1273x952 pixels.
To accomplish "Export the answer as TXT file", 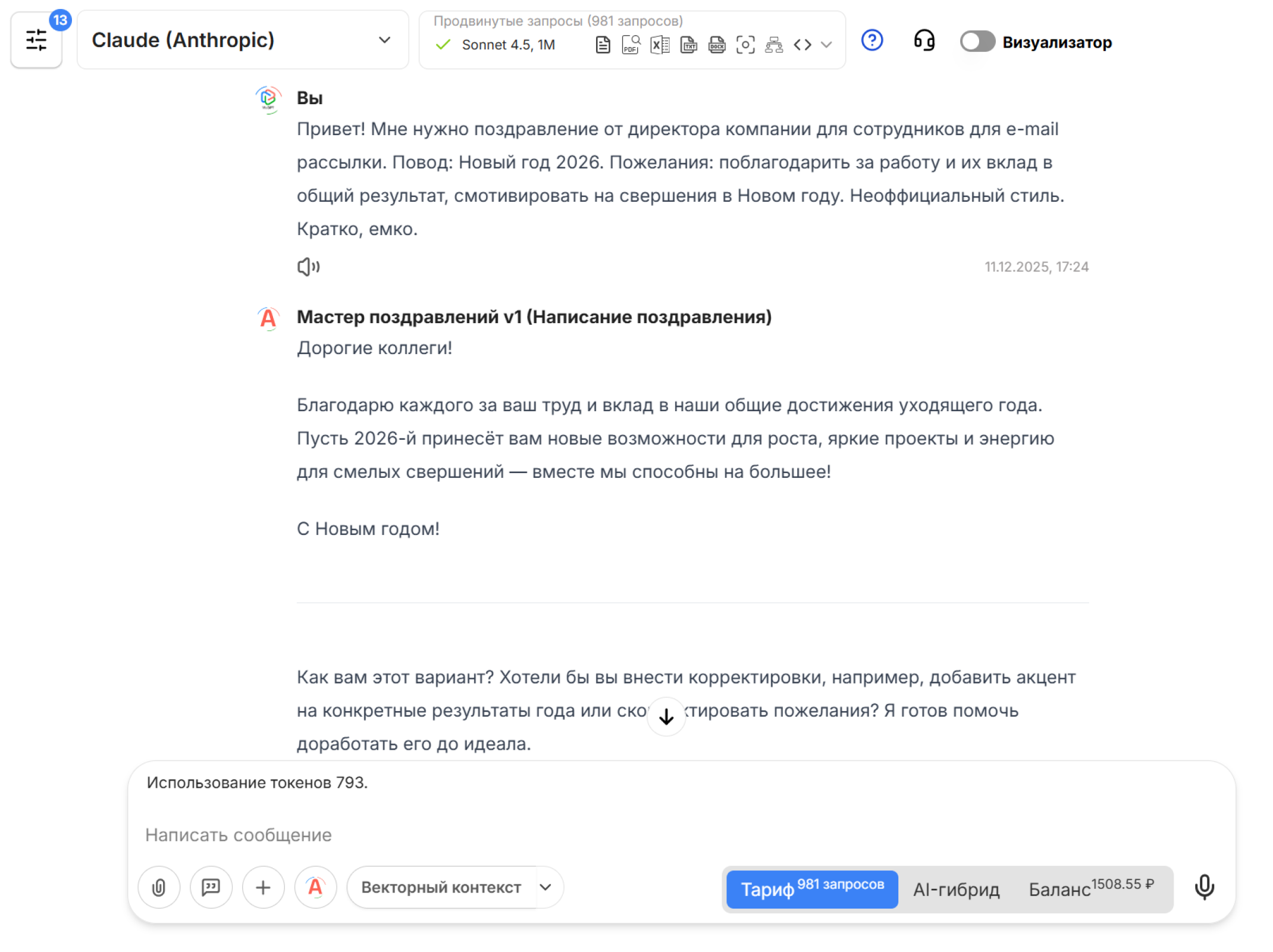I will [688, 44].
